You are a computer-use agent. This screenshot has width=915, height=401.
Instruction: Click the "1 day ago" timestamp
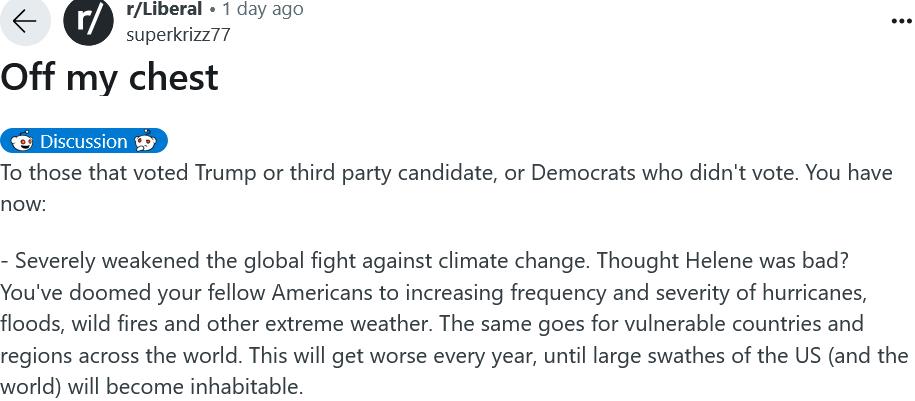point(262,9)
